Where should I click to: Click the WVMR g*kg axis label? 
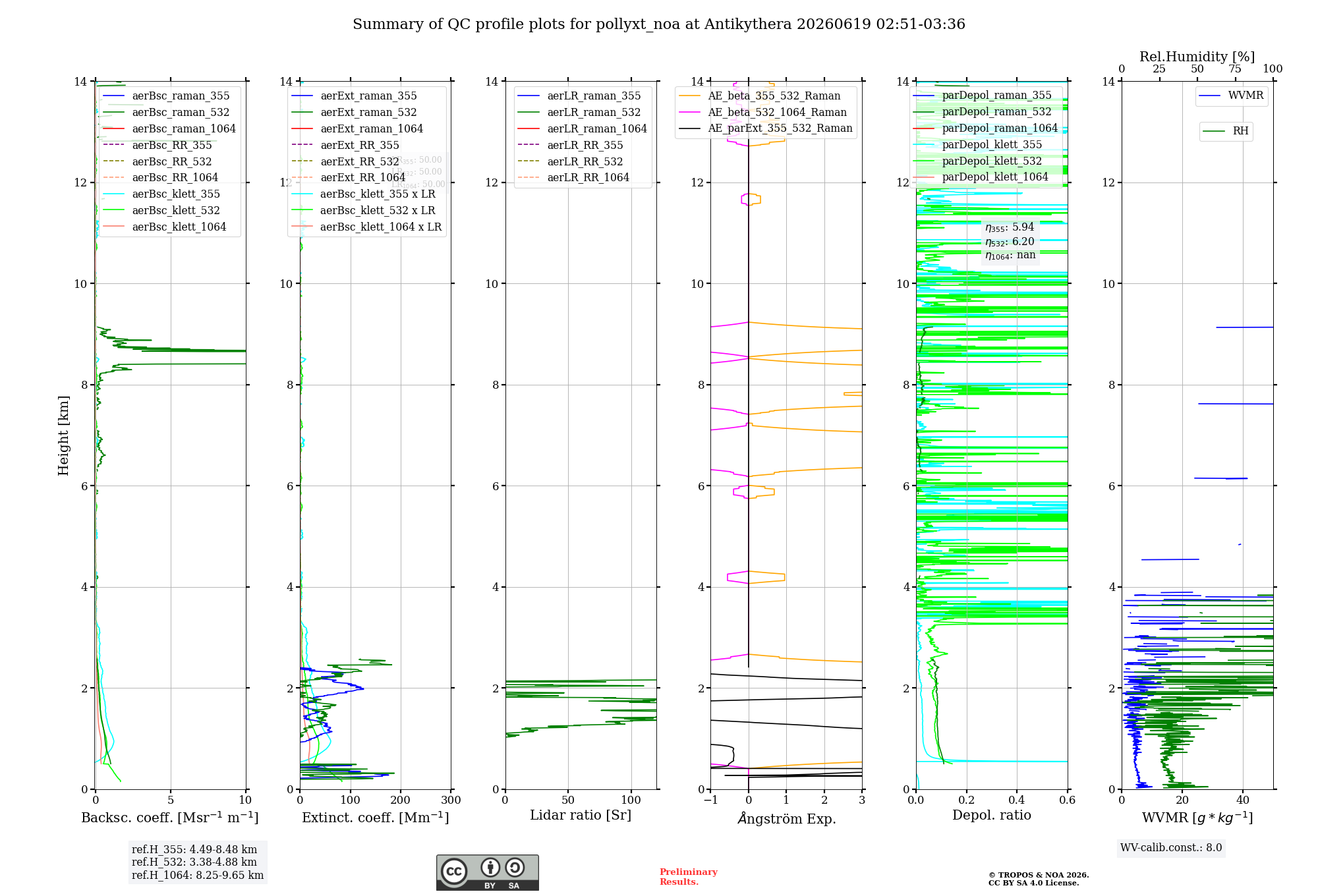pyautogui.click(x=1197, y=818)
